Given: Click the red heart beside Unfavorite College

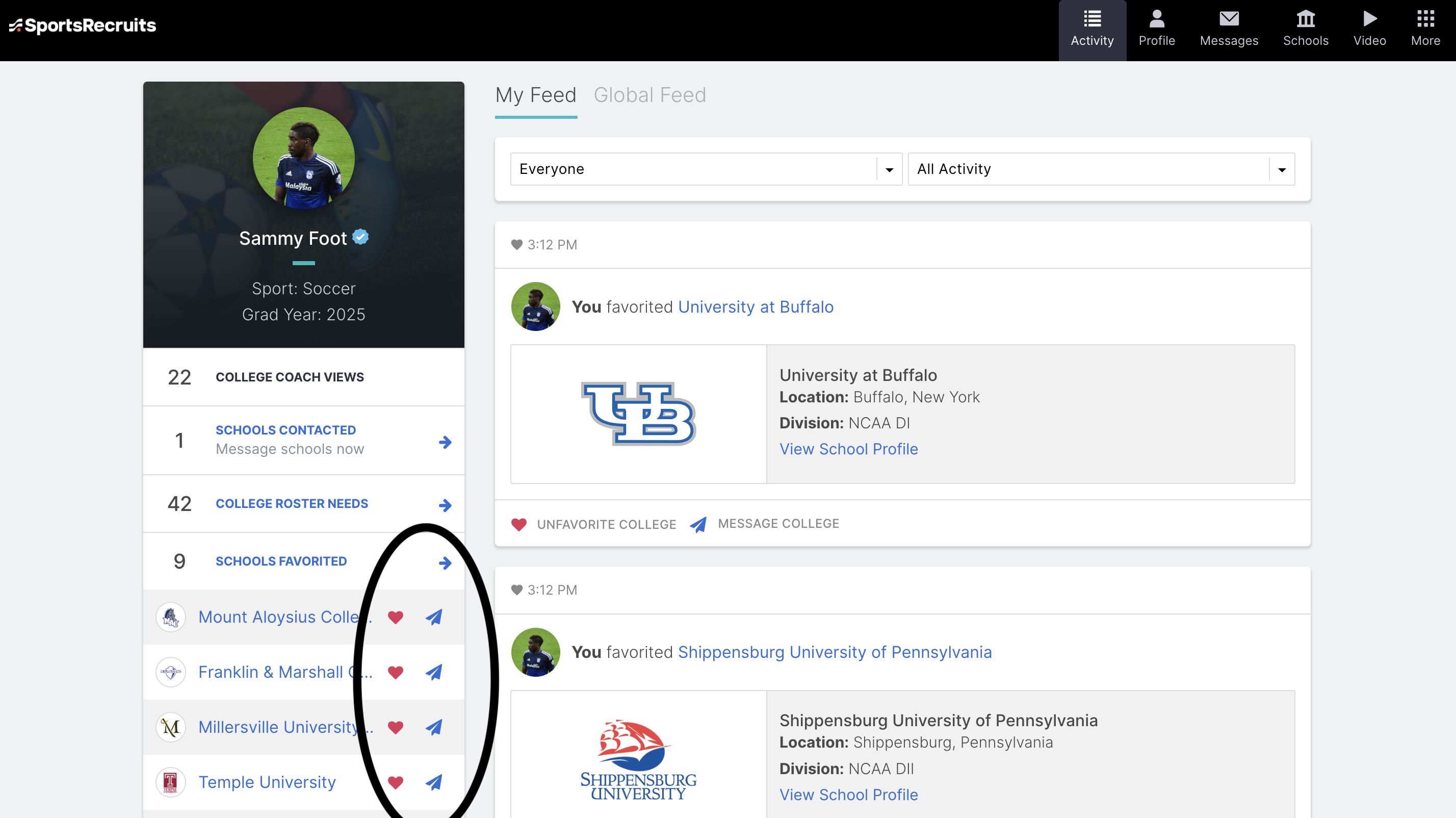Looking at the screenshot, I should (x=519, y=524).
